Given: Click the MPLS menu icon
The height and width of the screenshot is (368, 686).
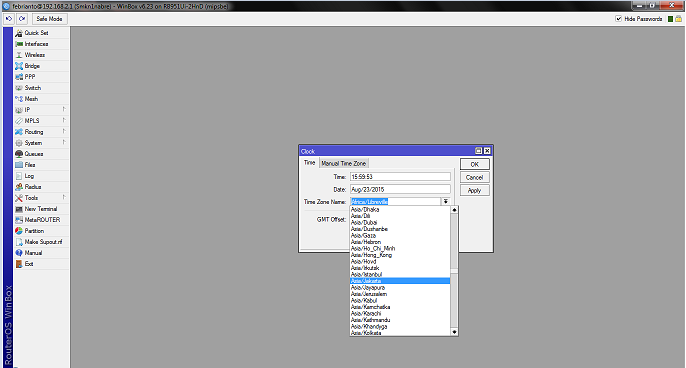Looking at the screenshot, I should [x=19, y=121].
